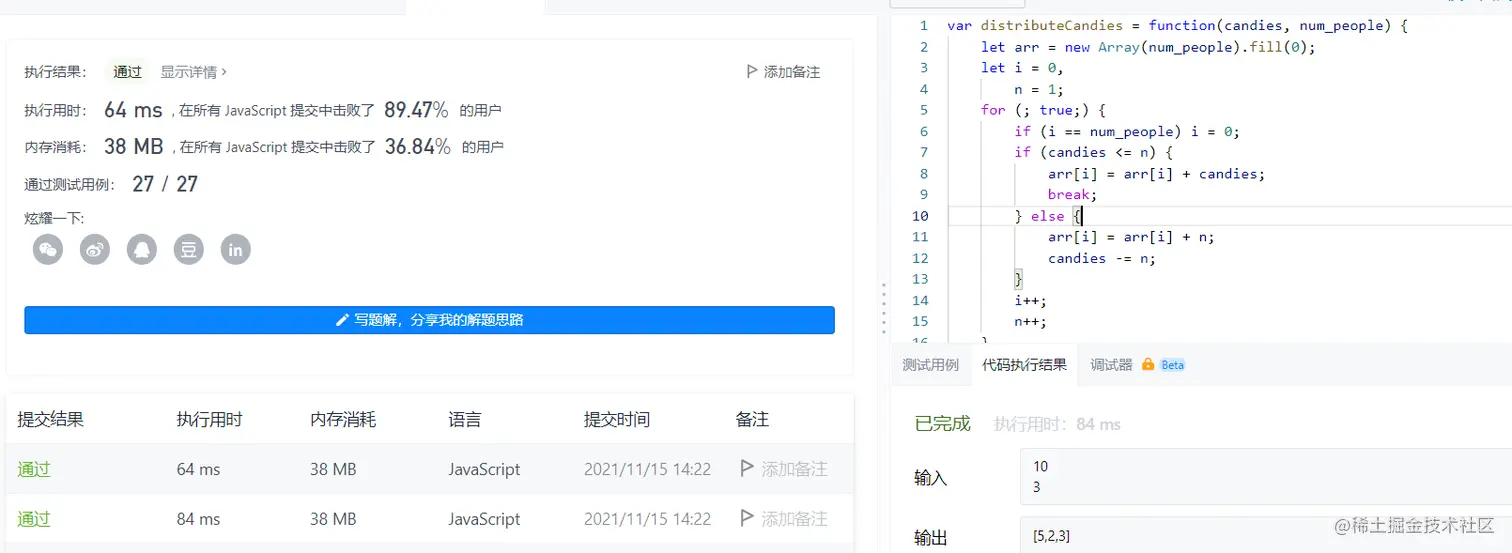The height and width of the screenshot is (553, 1512).
Task: Share result via Douban icon
Action: point(189,249)
